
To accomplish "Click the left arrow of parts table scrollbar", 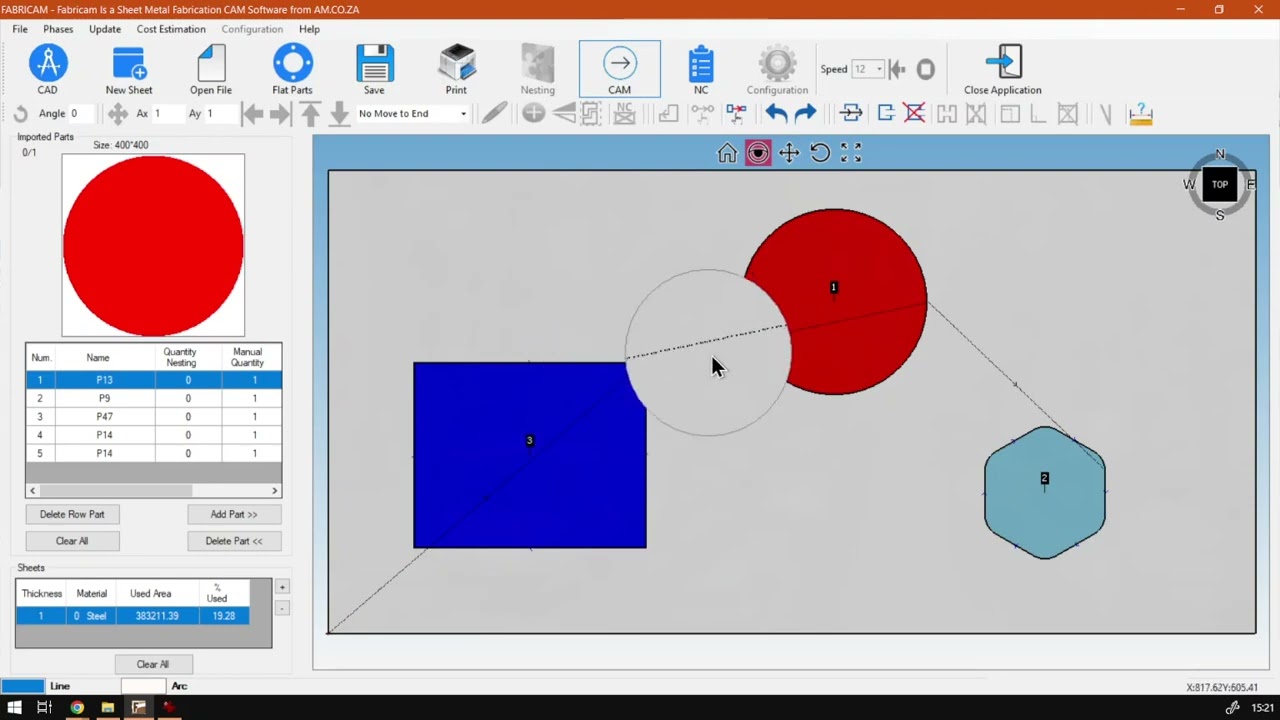I will 33,491.
